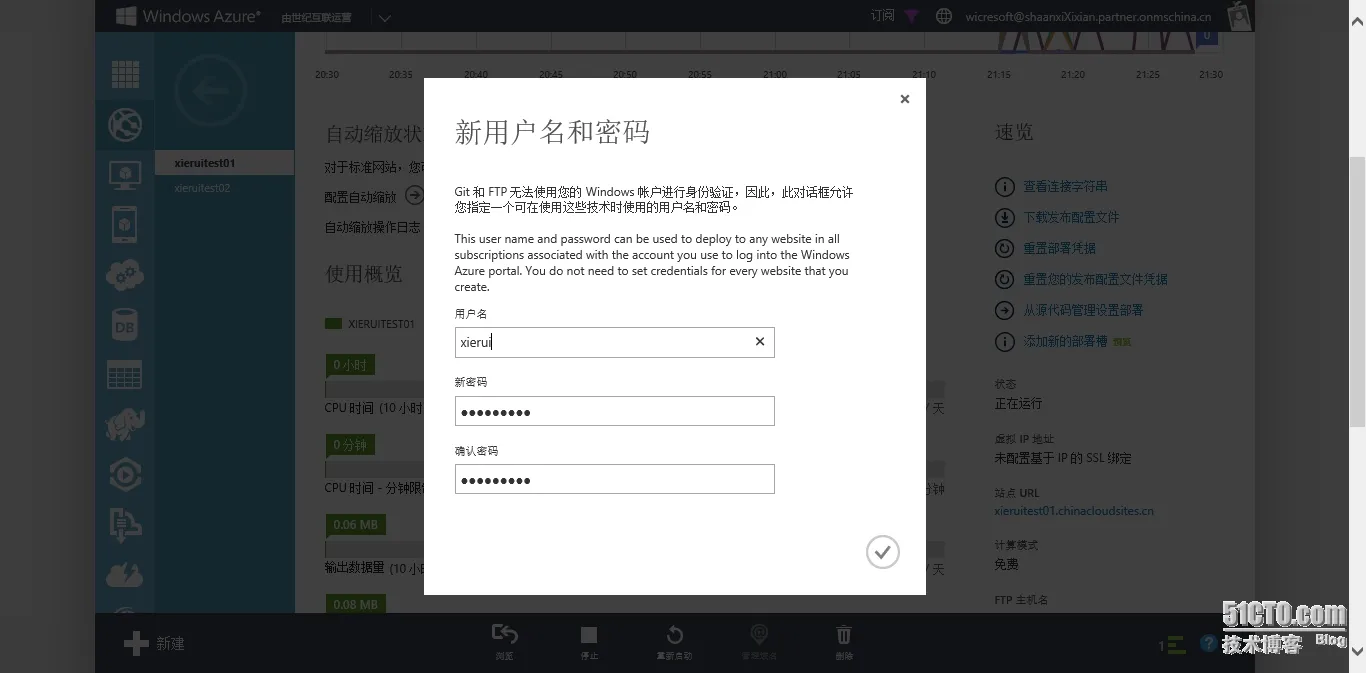Open 重置部署凭据 link

coord(1059,248)
